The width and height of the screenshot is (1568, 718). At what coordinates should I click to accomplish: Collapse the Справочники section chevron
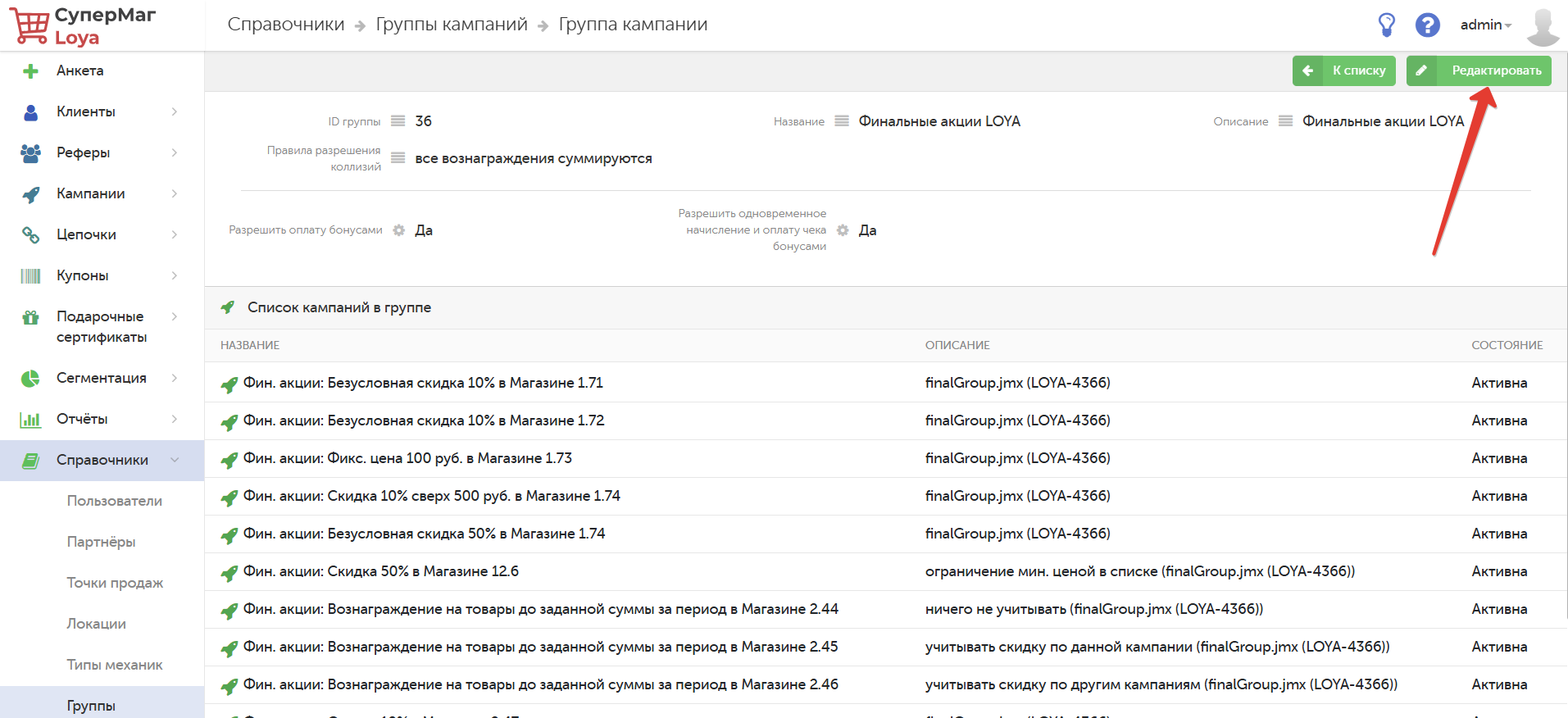tap(175, 460)
